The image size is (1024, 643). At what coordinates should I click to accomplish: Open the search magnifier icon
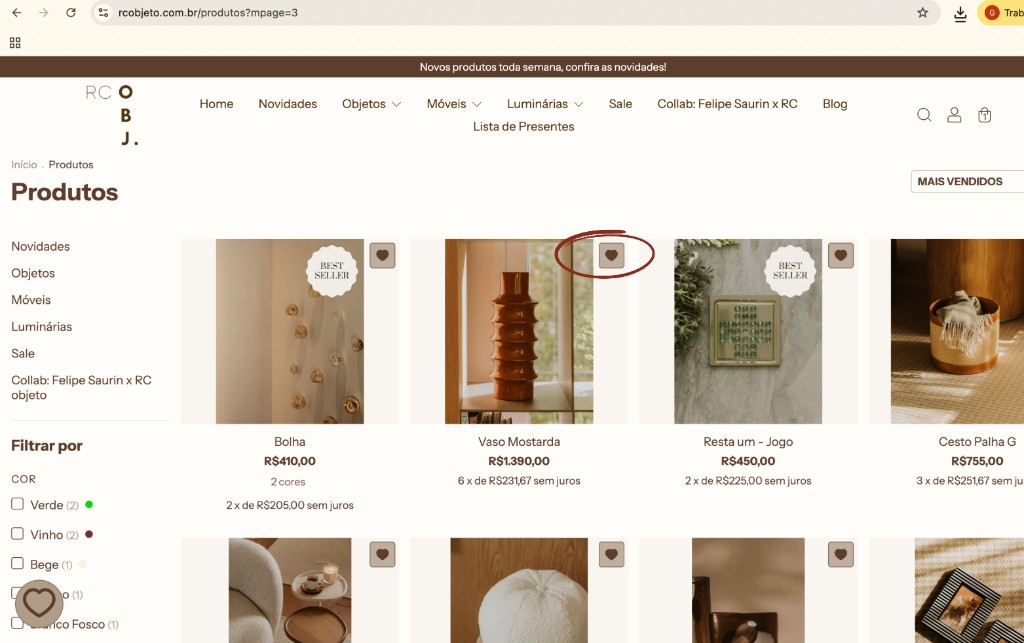(923, 115)
